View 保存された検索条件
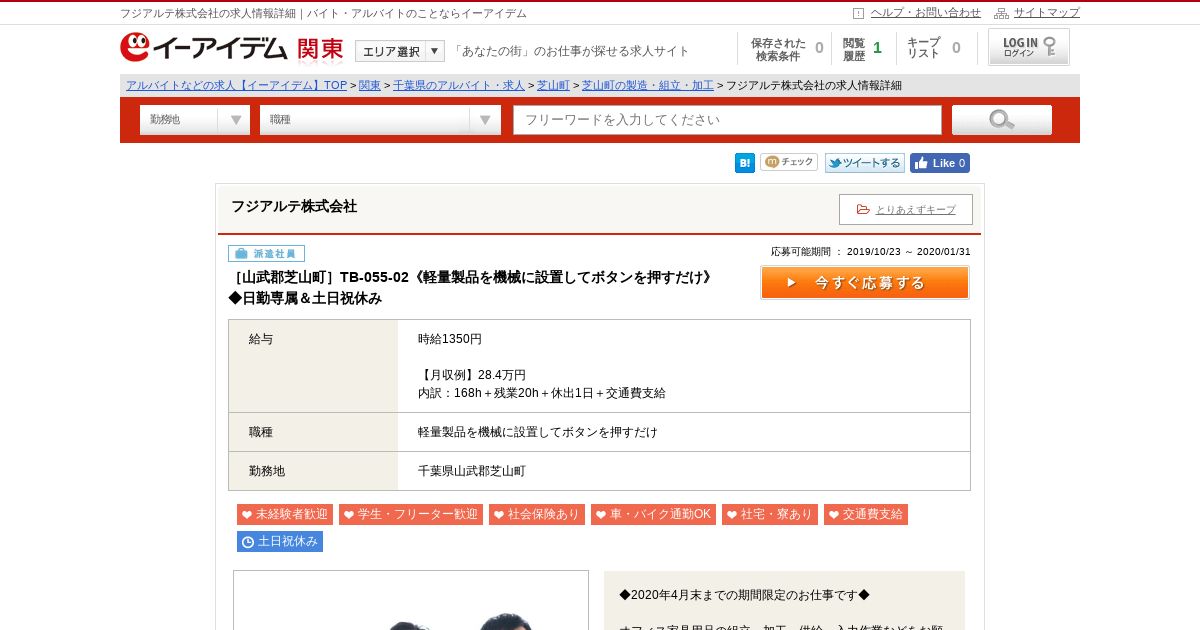The height and width of the screenshot is (630, 1200). (787, 49)
